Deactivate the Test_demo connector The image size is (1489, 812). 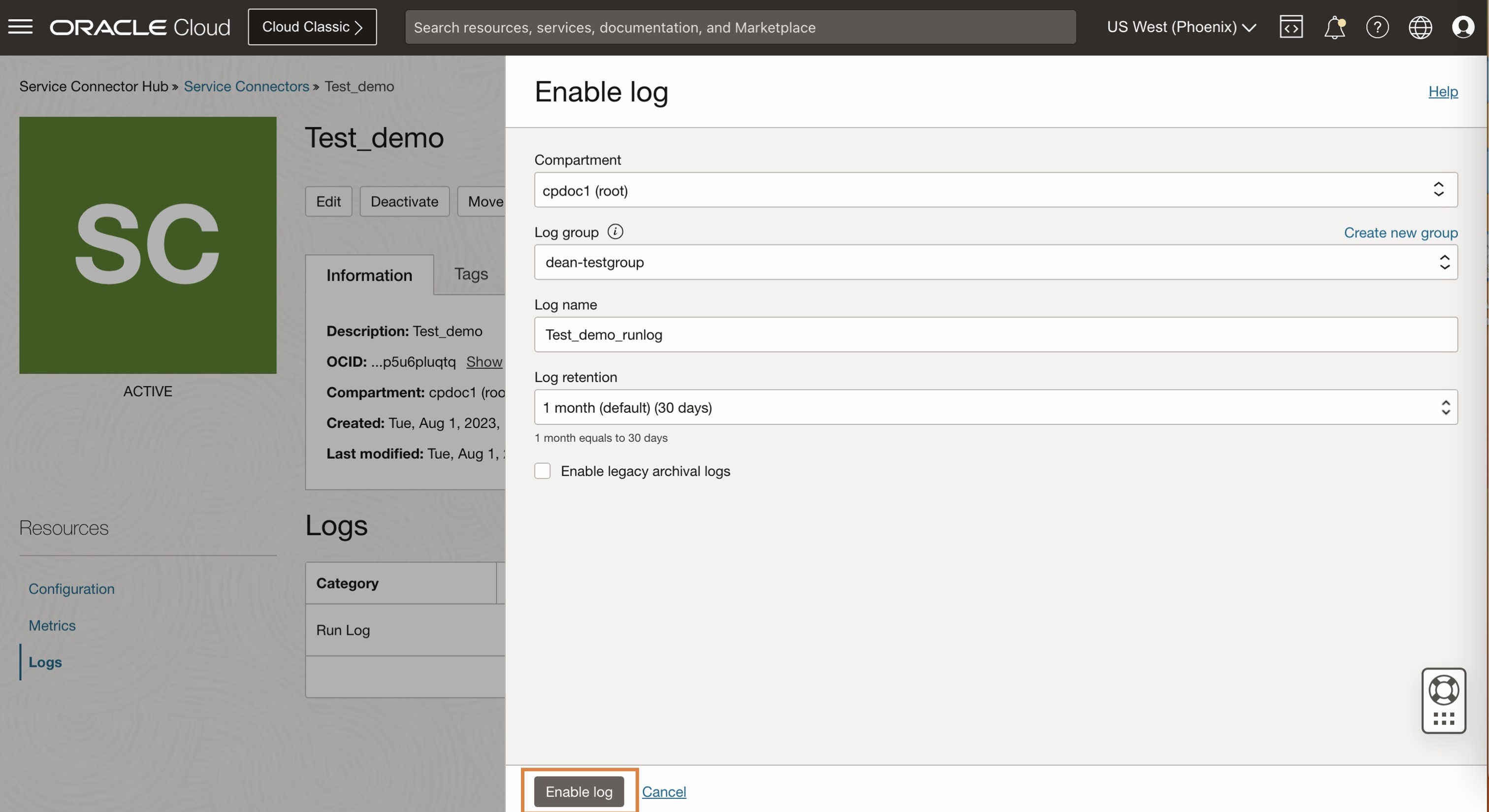404,201
